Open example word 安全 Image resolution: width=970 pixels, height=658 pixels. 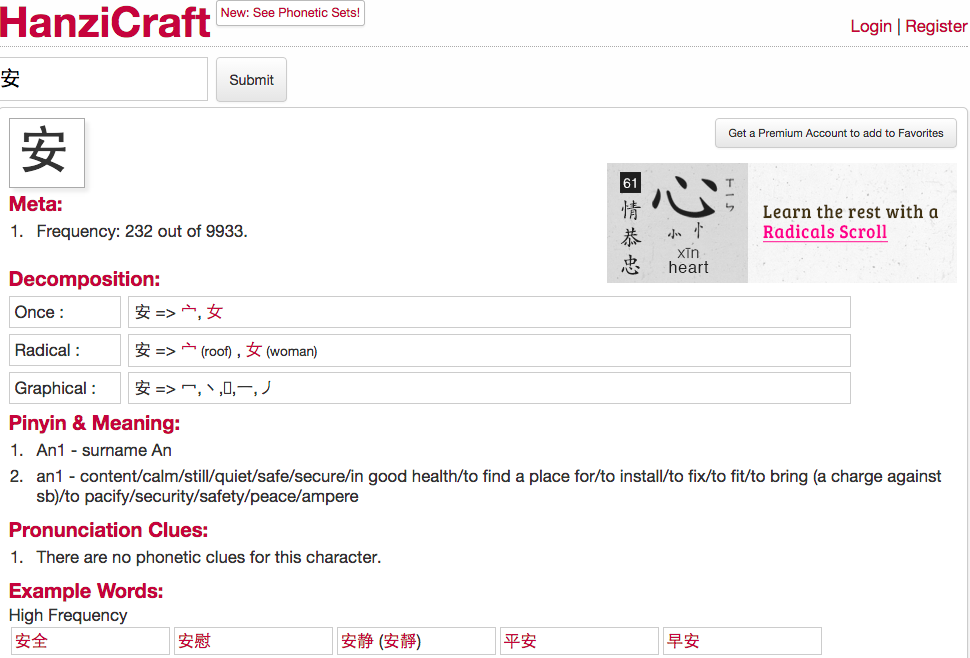31,641
